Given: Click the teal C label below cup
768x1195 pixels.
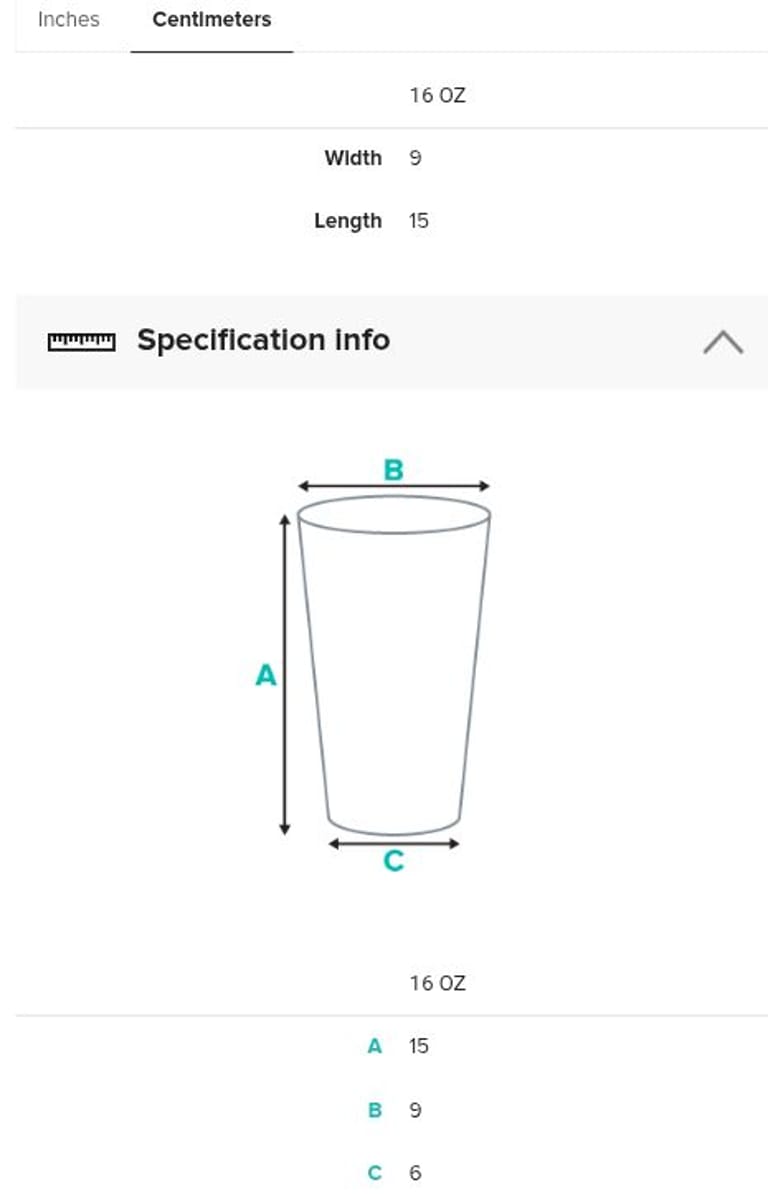Looking at the screenshot, I should tap(394, 861).
